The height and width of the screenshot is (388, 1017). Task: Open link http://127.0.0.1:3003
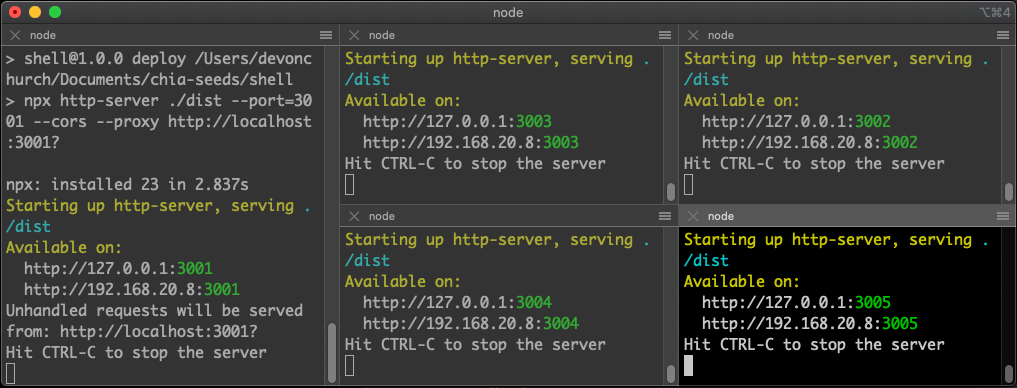(457, 121)
